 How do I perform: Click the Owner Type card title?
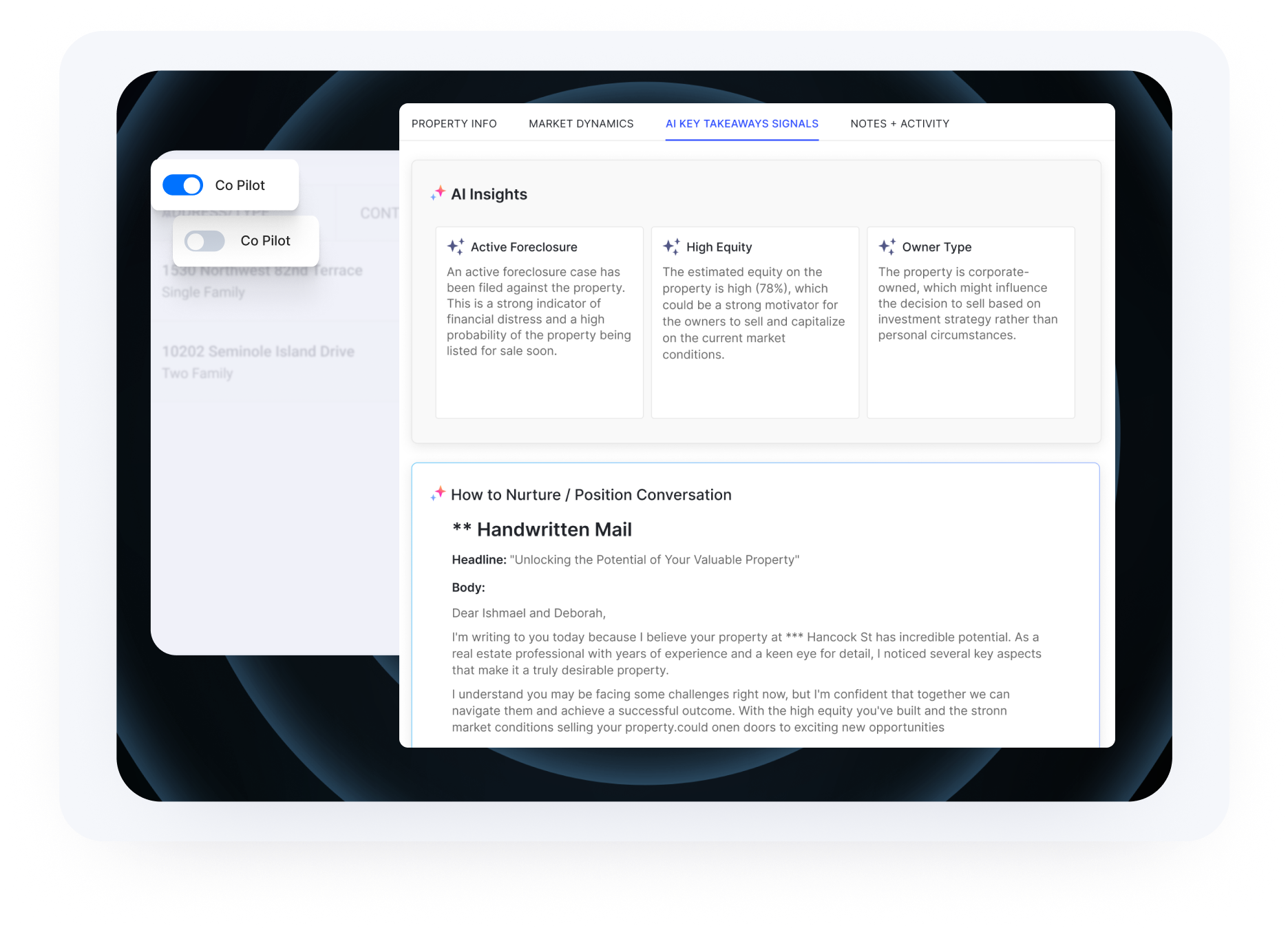coord(936,247)
